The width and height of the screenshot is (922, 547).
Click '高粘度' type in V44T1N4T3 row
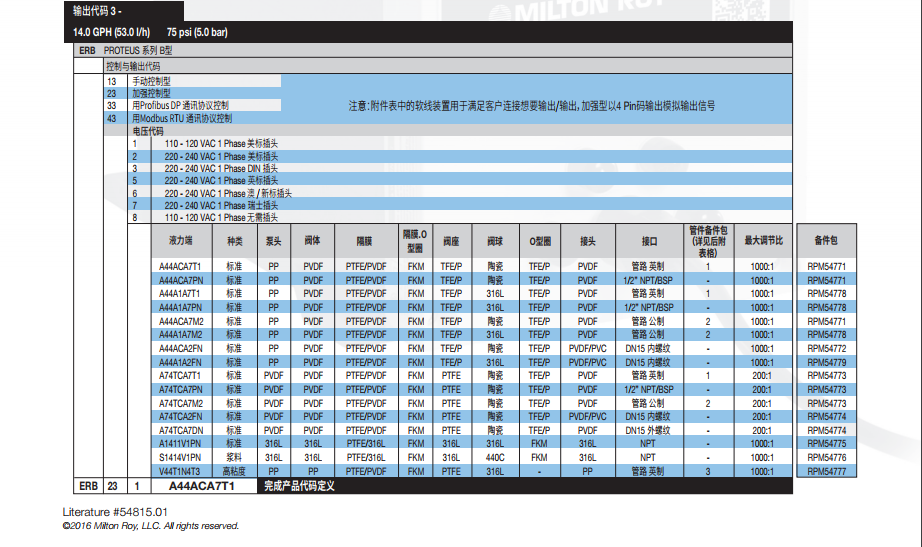tap(234, 472)
